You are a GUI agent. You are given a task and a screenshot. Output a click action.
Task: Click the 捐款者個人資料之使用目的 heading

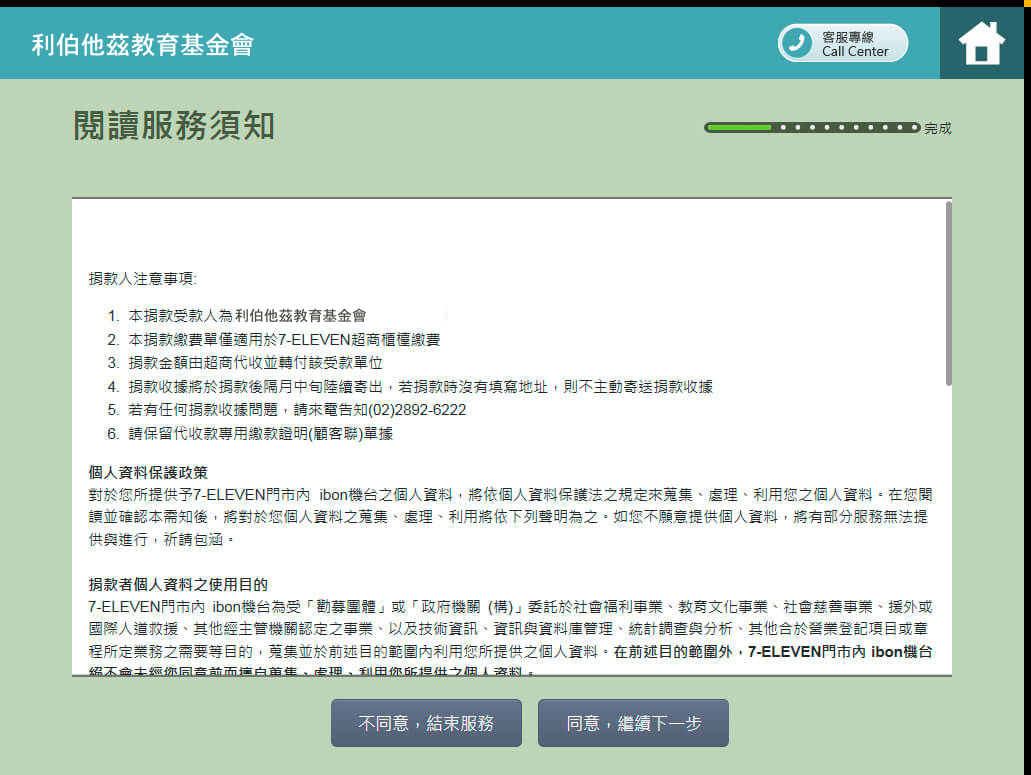click(x=178, y=584)
